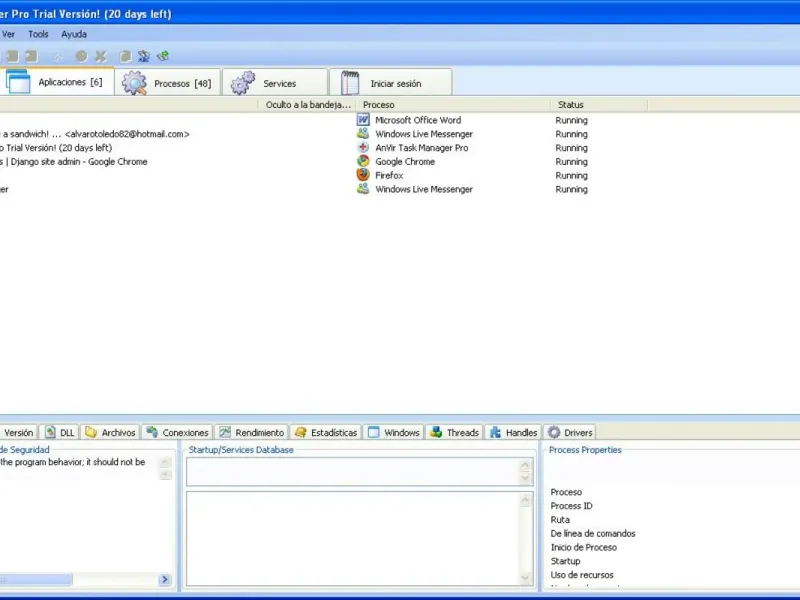Click the AnVir Task Manager Pro icon
Image resolution: width=800 pixels, height=600 pixels.
[363, 147]
